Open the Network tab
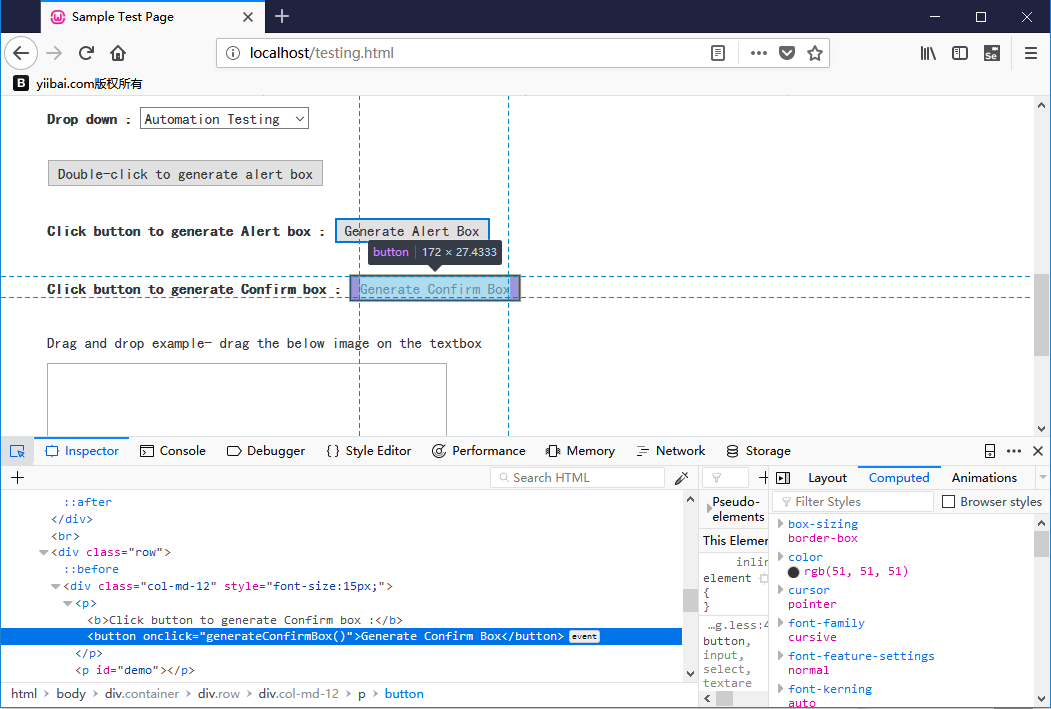1051x709 pixels. [x=671, y=451]
